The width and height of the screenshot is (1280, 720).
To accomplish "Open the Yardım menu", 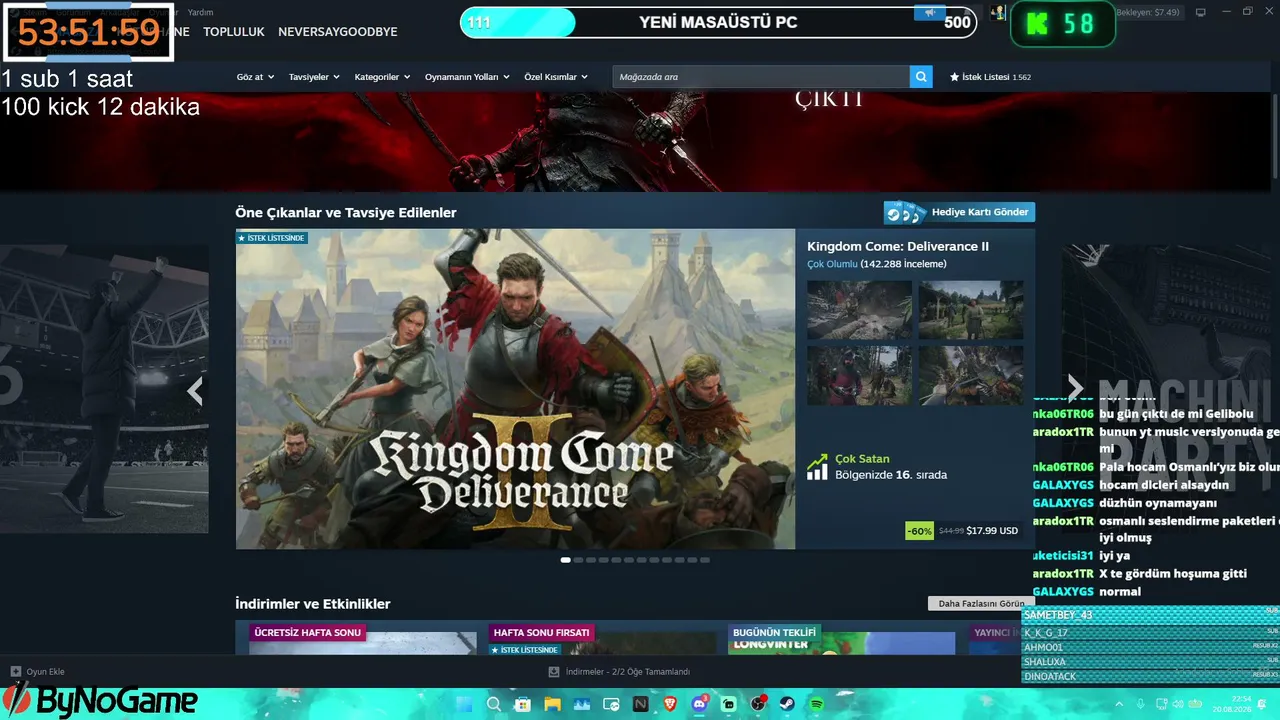I will (x=200, y=12).
